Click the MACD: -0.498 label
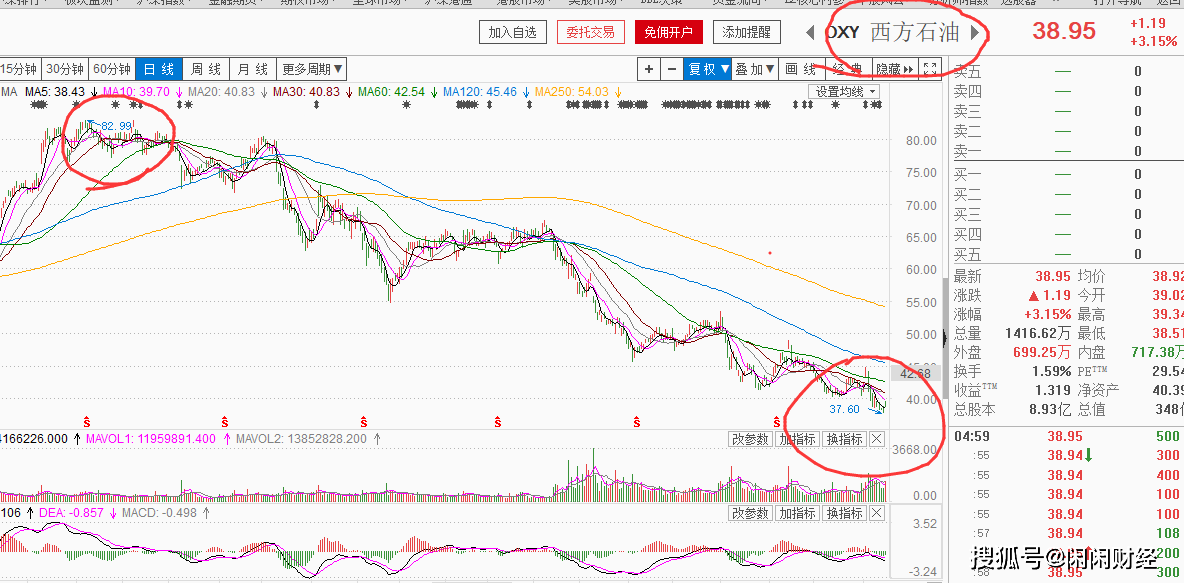Screen dimensions: 1184x583 coord(159,514)
